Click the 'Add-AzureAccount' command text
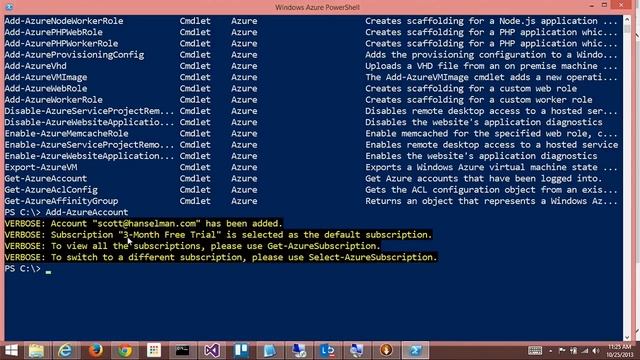Image resolution: width=640 pixels, height=360 pixels. [x=87, y=212]
